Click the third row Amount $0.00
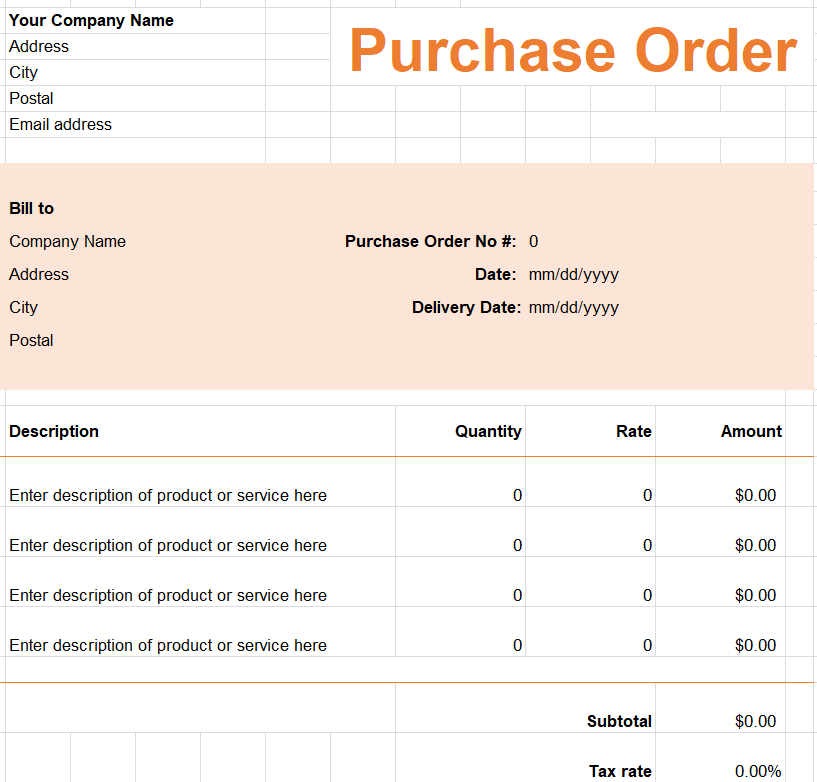Screen dimensions: 817x782 [x=756, y=595]
